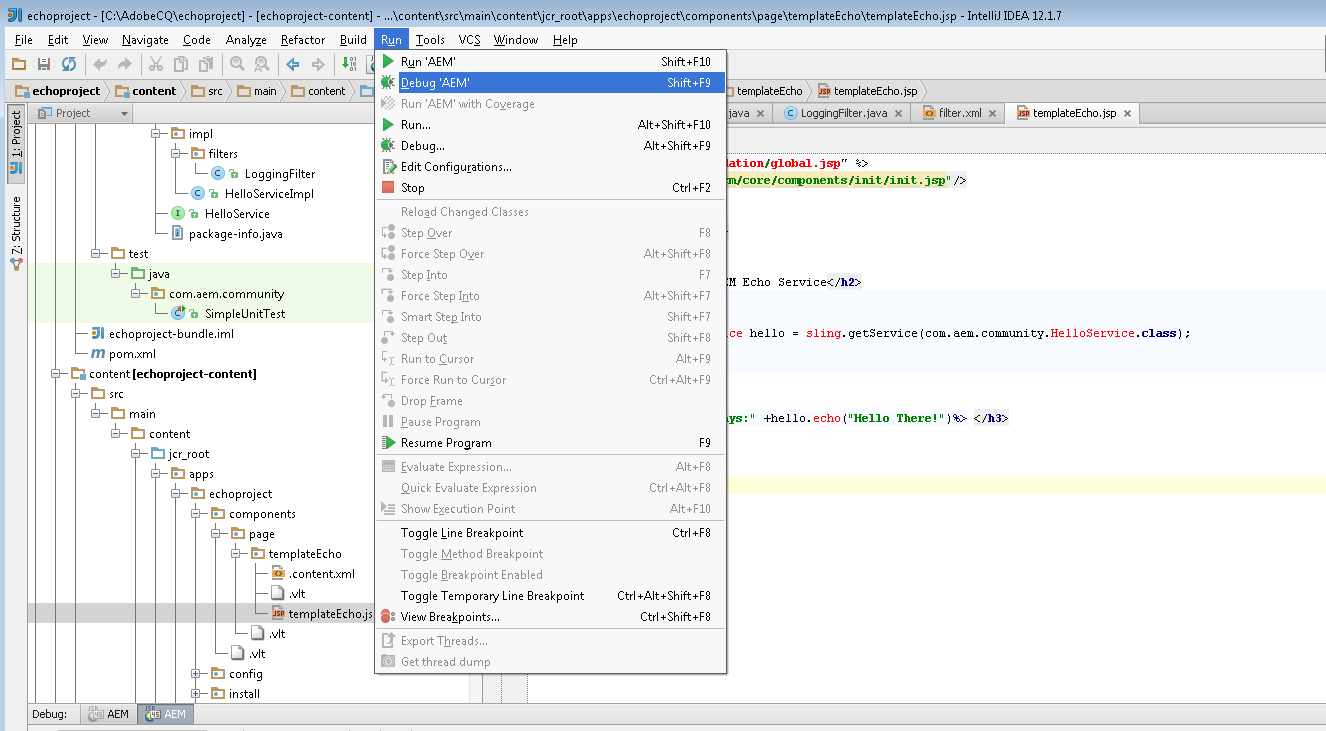Viewport: 1326px width, 731px height.
Task: Select the second AEM debug session tab
Action: (166, 714)
